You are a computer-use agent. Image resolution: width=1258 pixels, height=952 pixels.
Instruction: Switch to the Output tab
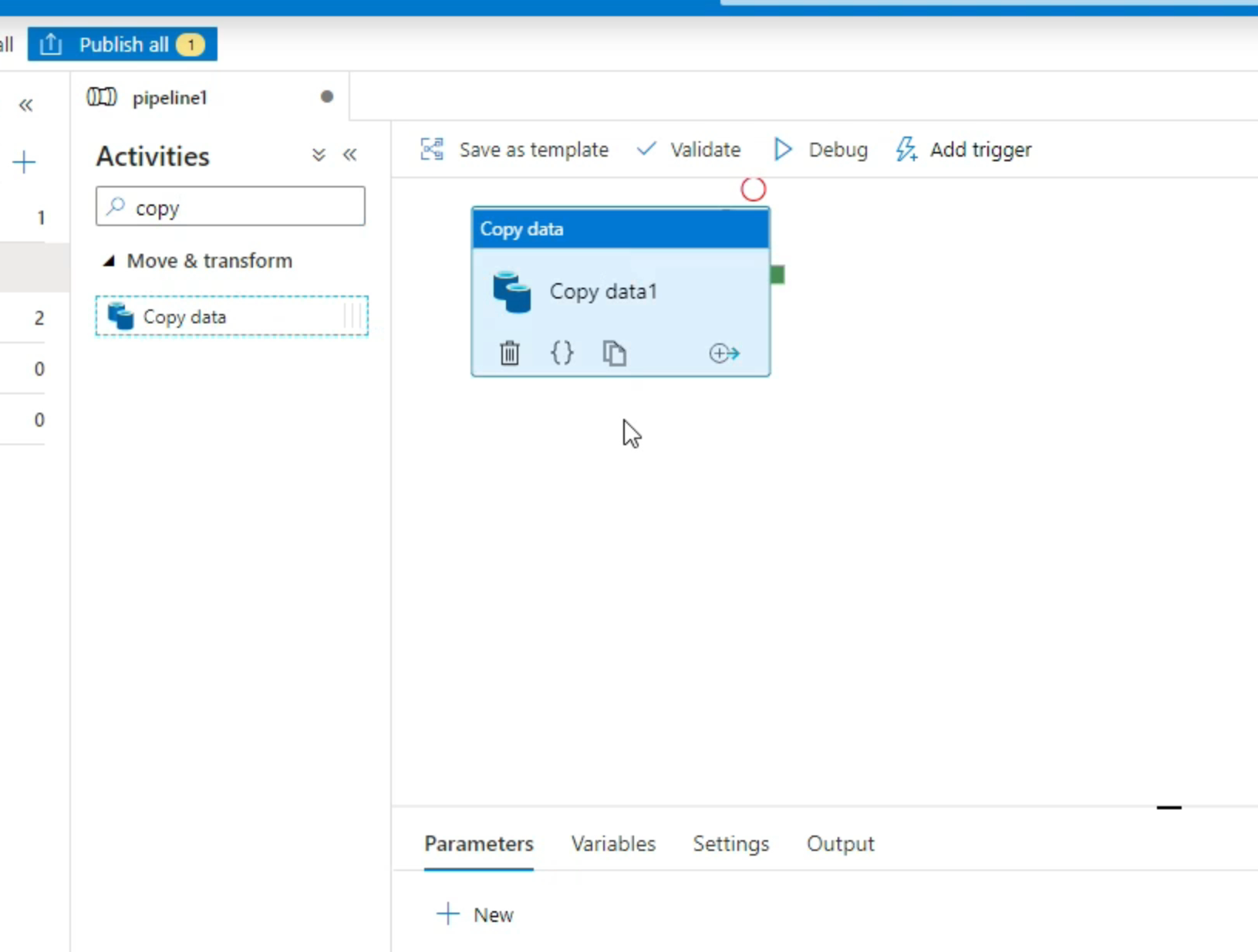tap(840, 844)
